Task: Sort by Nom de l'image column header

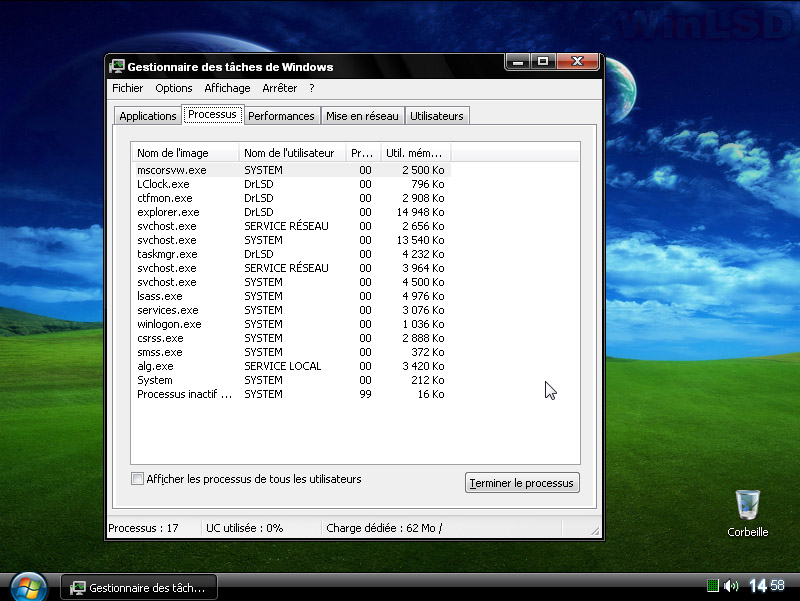Action: coord(185,153)
